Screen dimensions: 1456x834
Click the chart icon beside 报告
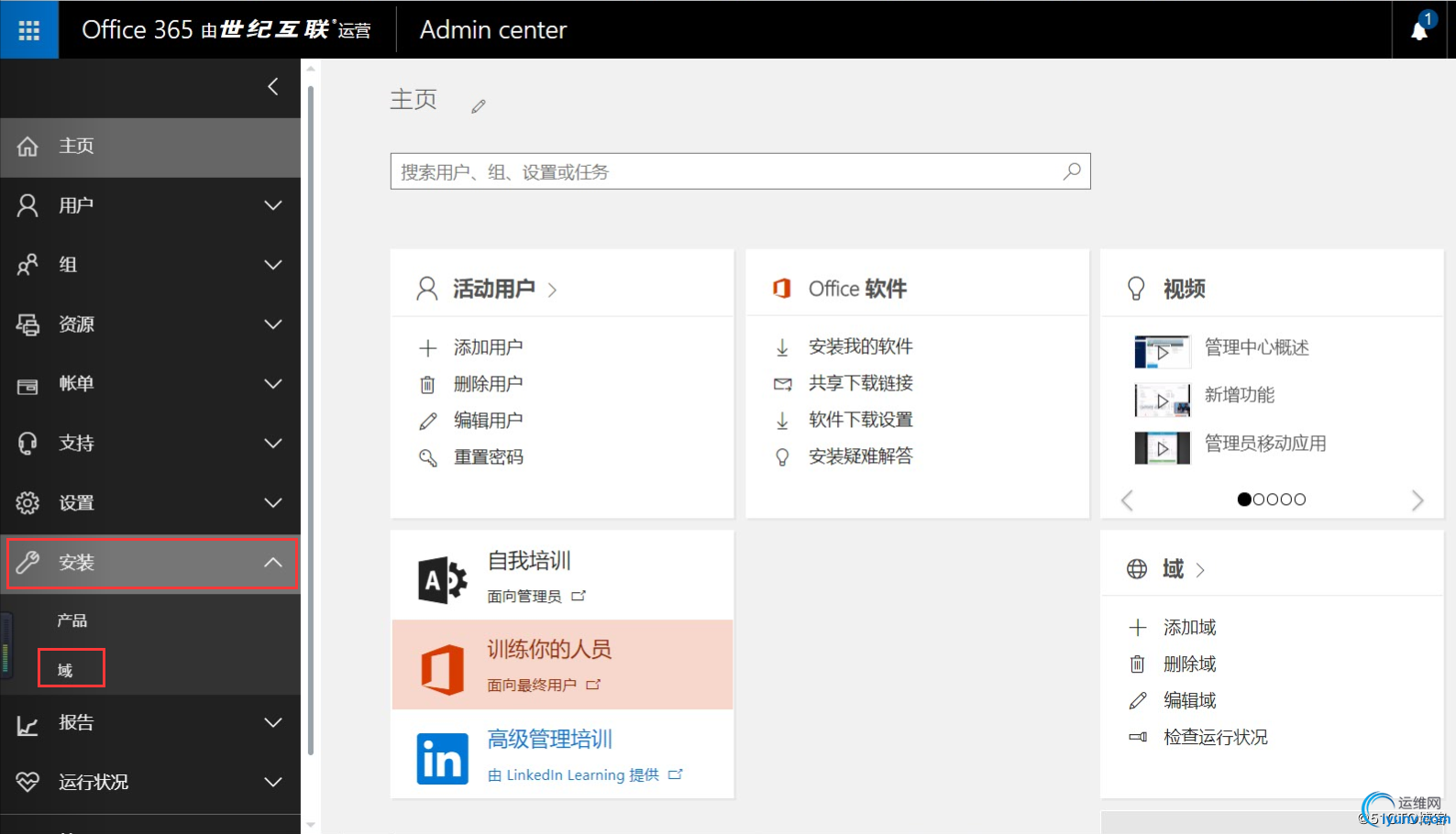click(x=28, y=726)
